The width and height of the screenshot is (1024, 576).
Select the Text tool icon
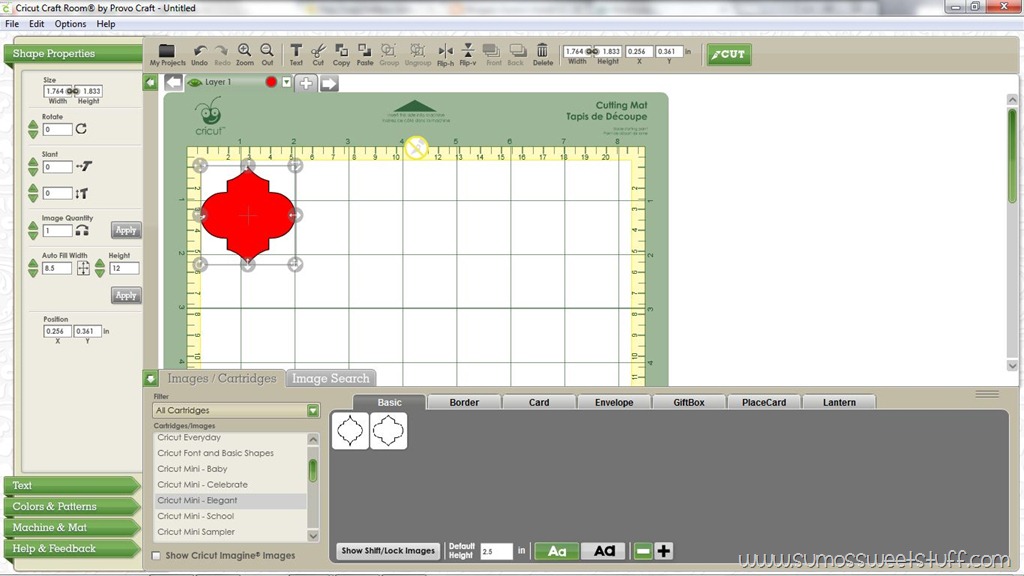point(296,50)
